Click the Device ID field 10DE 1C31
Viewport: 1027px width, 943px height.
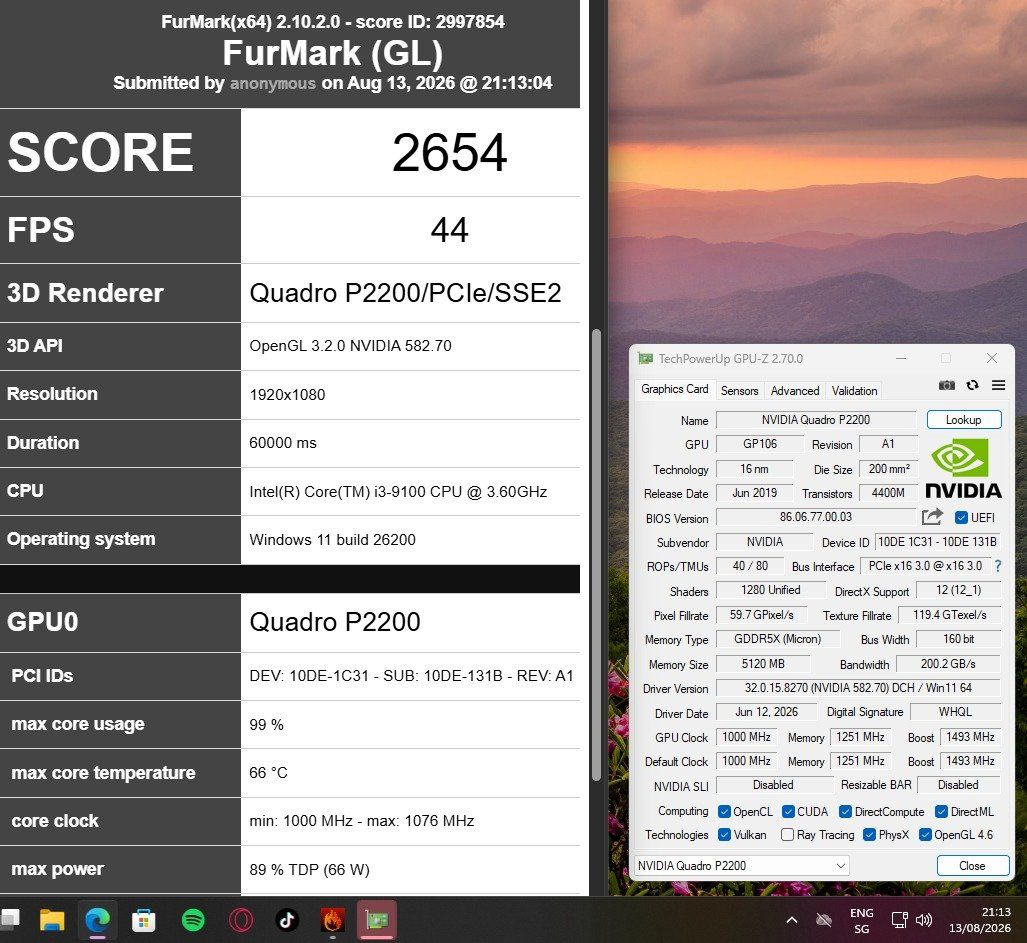tap(937, 542)
